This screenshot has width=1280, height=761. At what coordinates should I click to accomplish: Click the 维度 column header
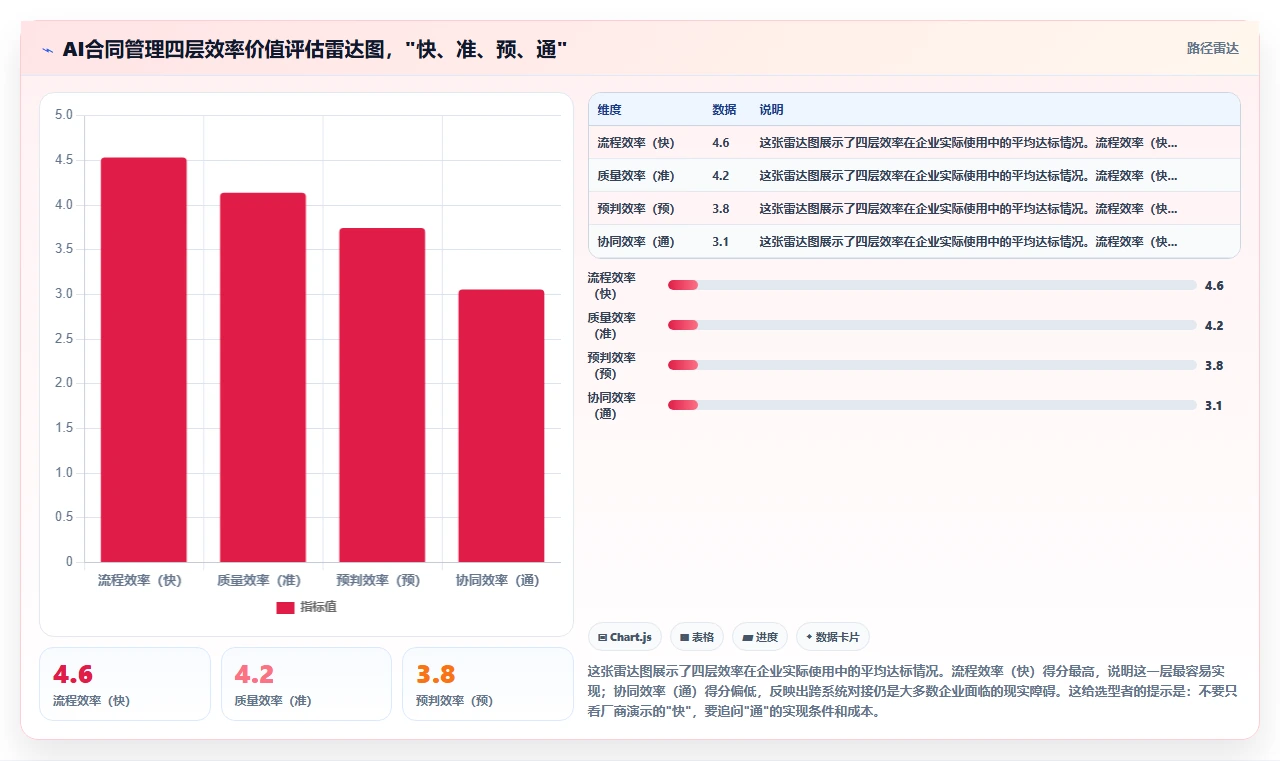609,109
